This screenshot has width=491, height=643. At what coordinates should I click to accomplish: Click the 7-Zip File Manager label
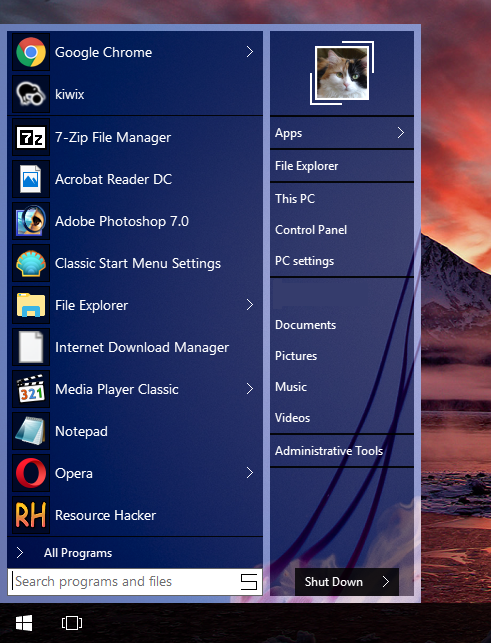(x=113, y=137)
